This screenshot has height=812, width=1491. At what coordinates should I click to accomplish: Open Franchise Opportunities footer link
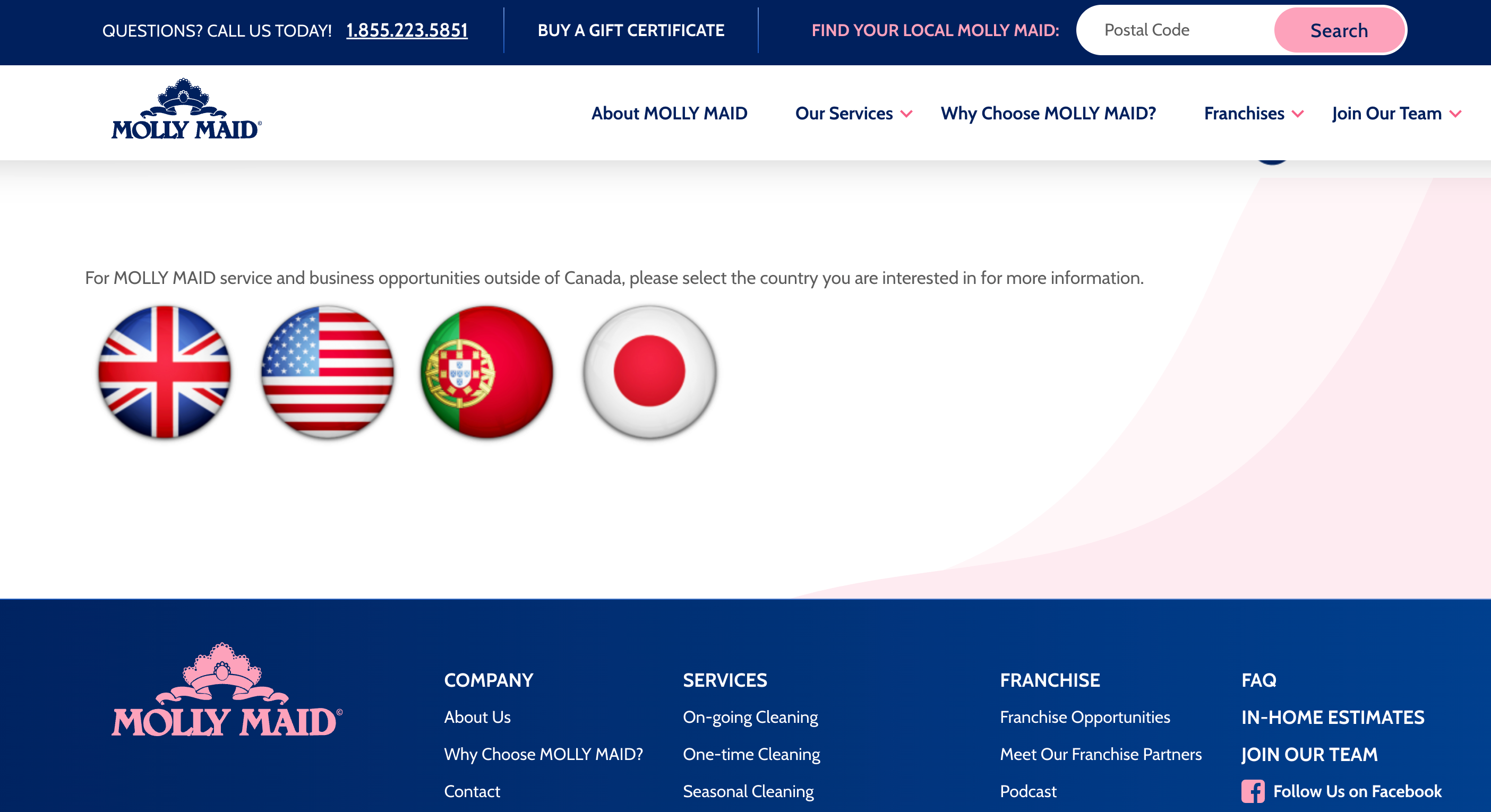tap(1085, 717)
